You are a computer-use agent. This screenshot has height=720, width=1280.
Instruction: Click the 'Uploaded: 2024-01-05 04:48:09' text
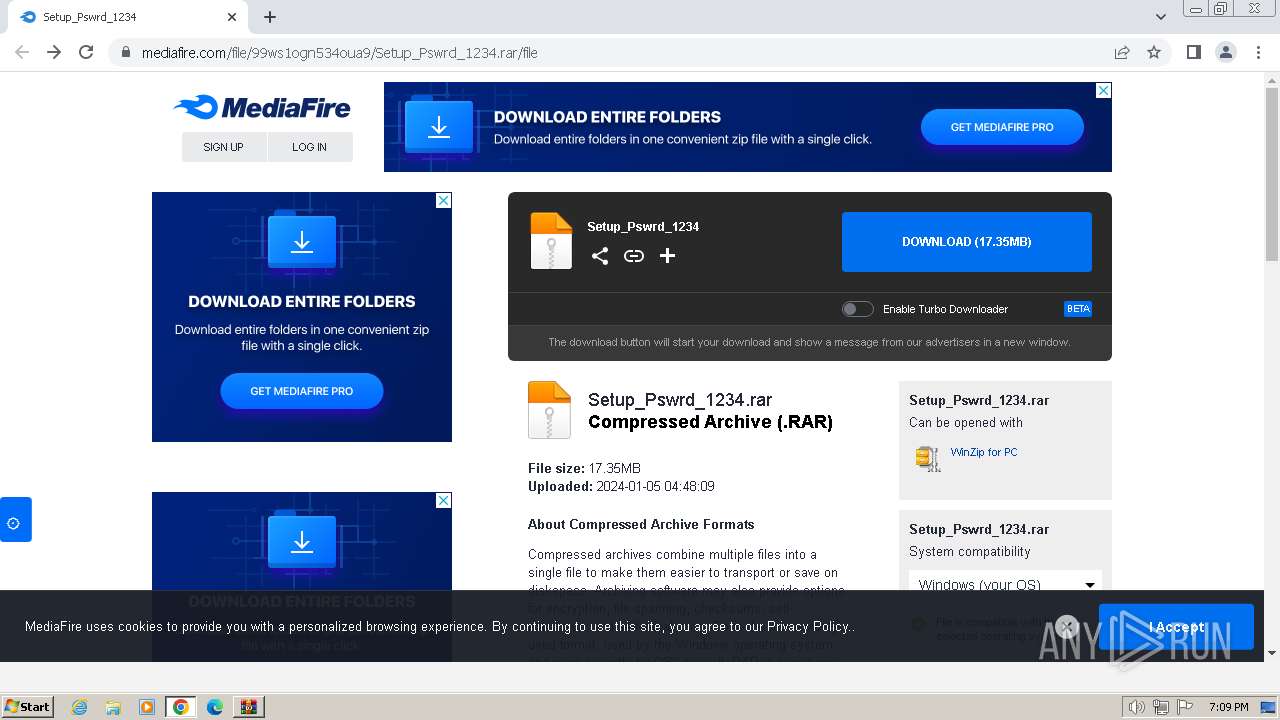pyautogui.click(x=621, y=486)
